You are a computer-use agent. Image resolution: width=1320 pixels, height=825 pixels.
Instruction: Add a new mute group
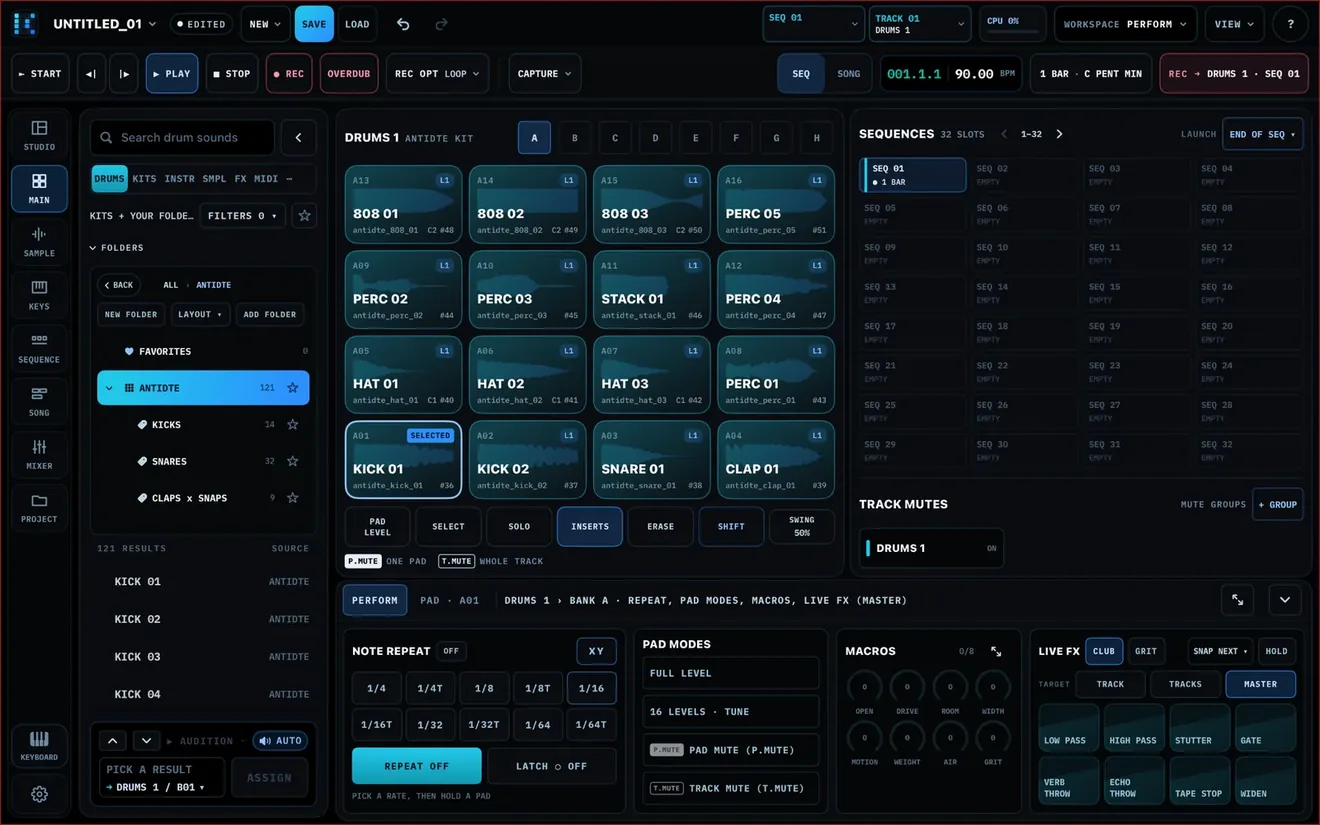pyautogui.click(x=1278, y=505)
